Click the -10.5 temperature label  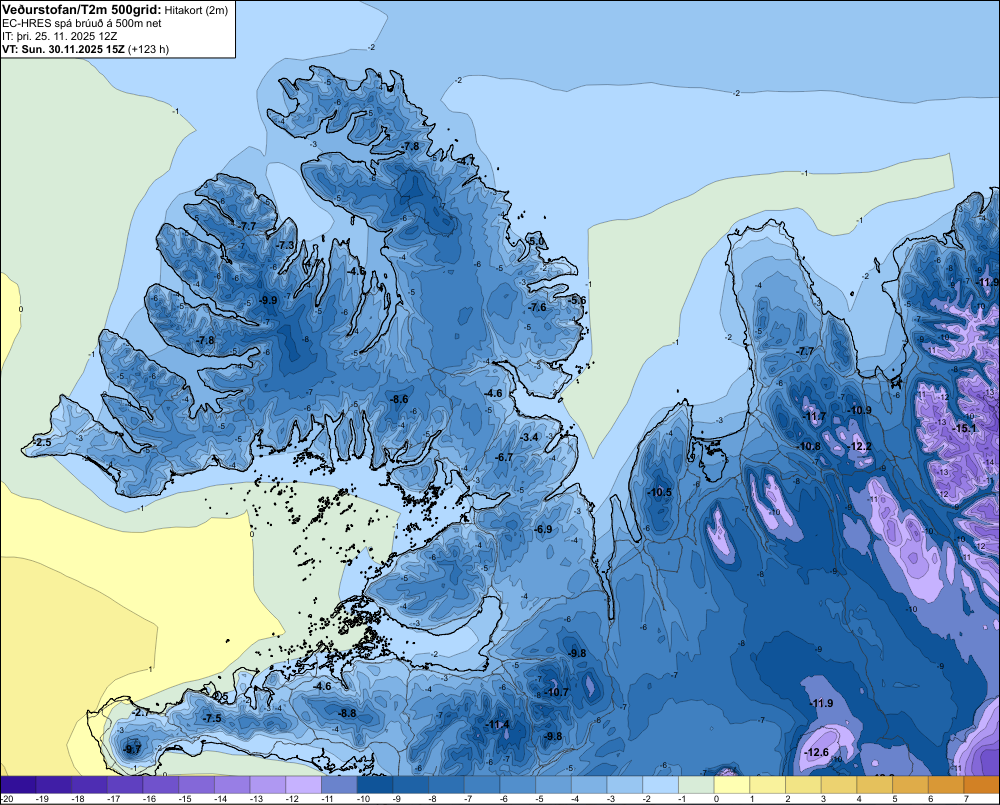(659, 492)
